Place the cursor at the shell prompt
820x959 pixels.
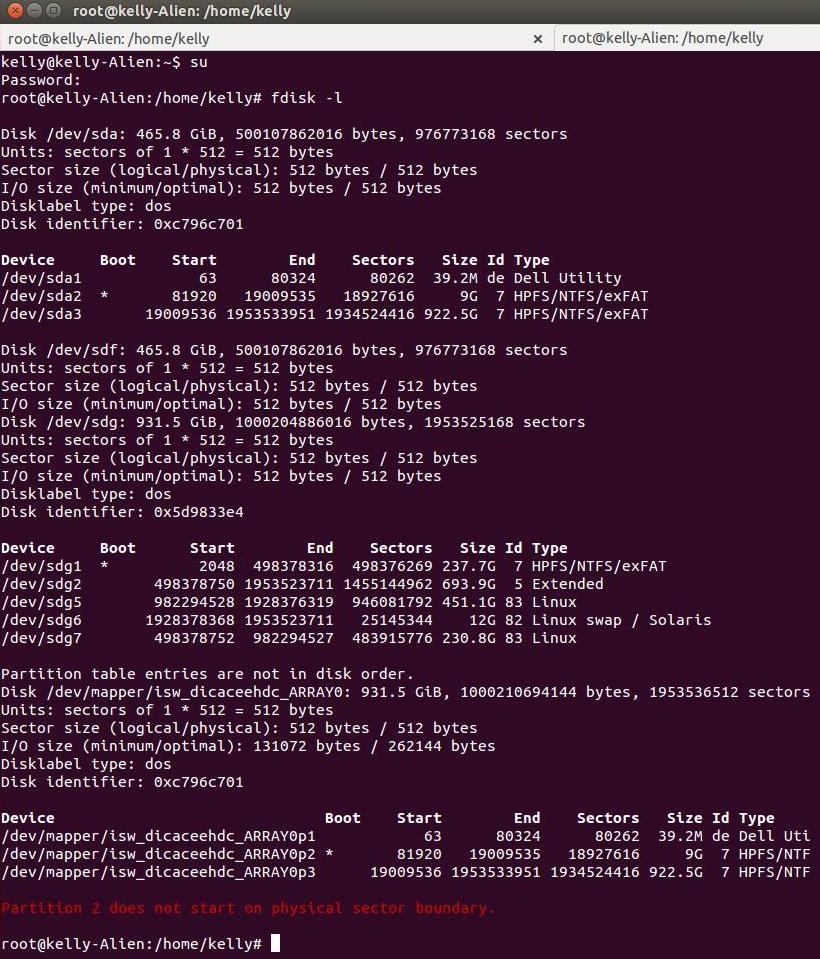(x=275, y=942)
